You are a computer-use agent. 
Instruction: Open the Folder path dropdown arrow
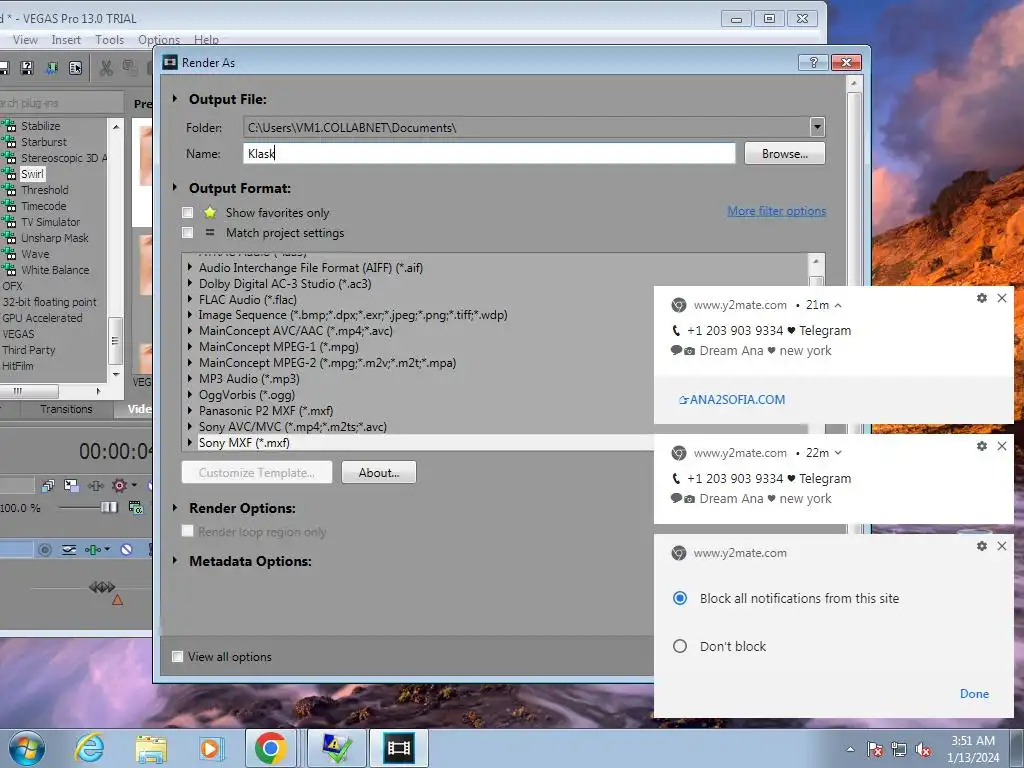pyautogui.click(x=816, y=127)
